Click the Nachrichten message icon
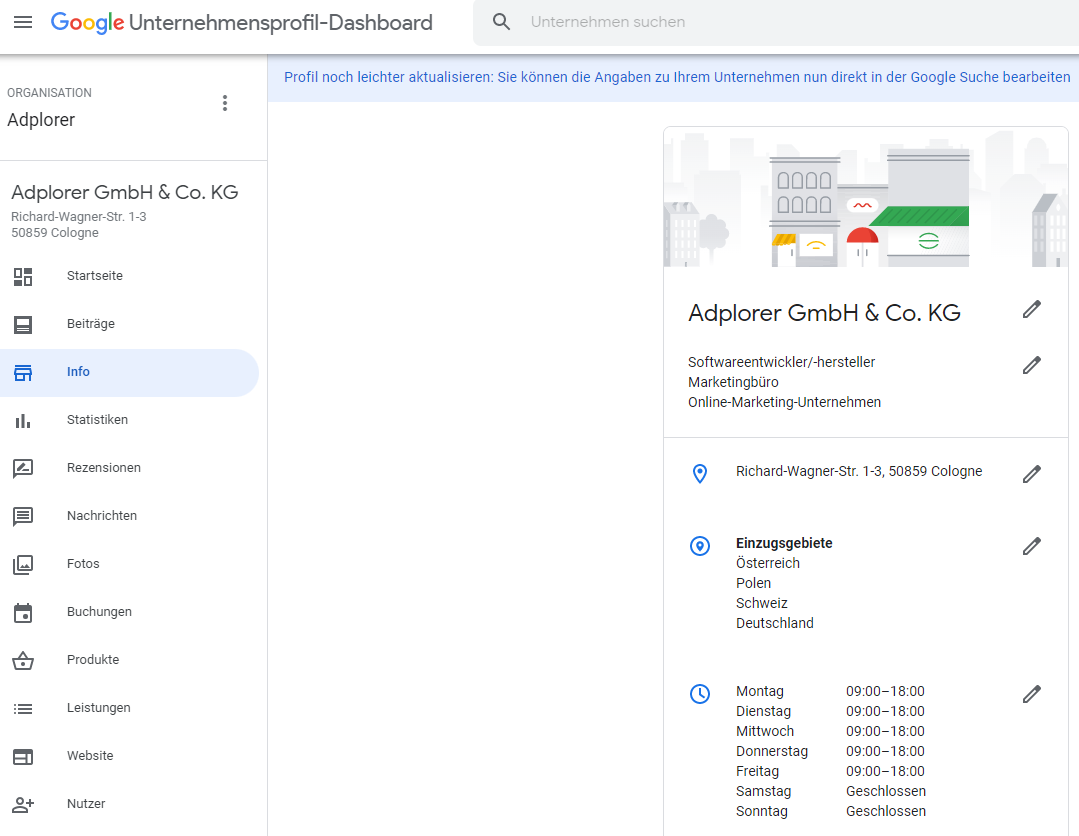This screenshot has width=1079, height=836. [23, 517]
